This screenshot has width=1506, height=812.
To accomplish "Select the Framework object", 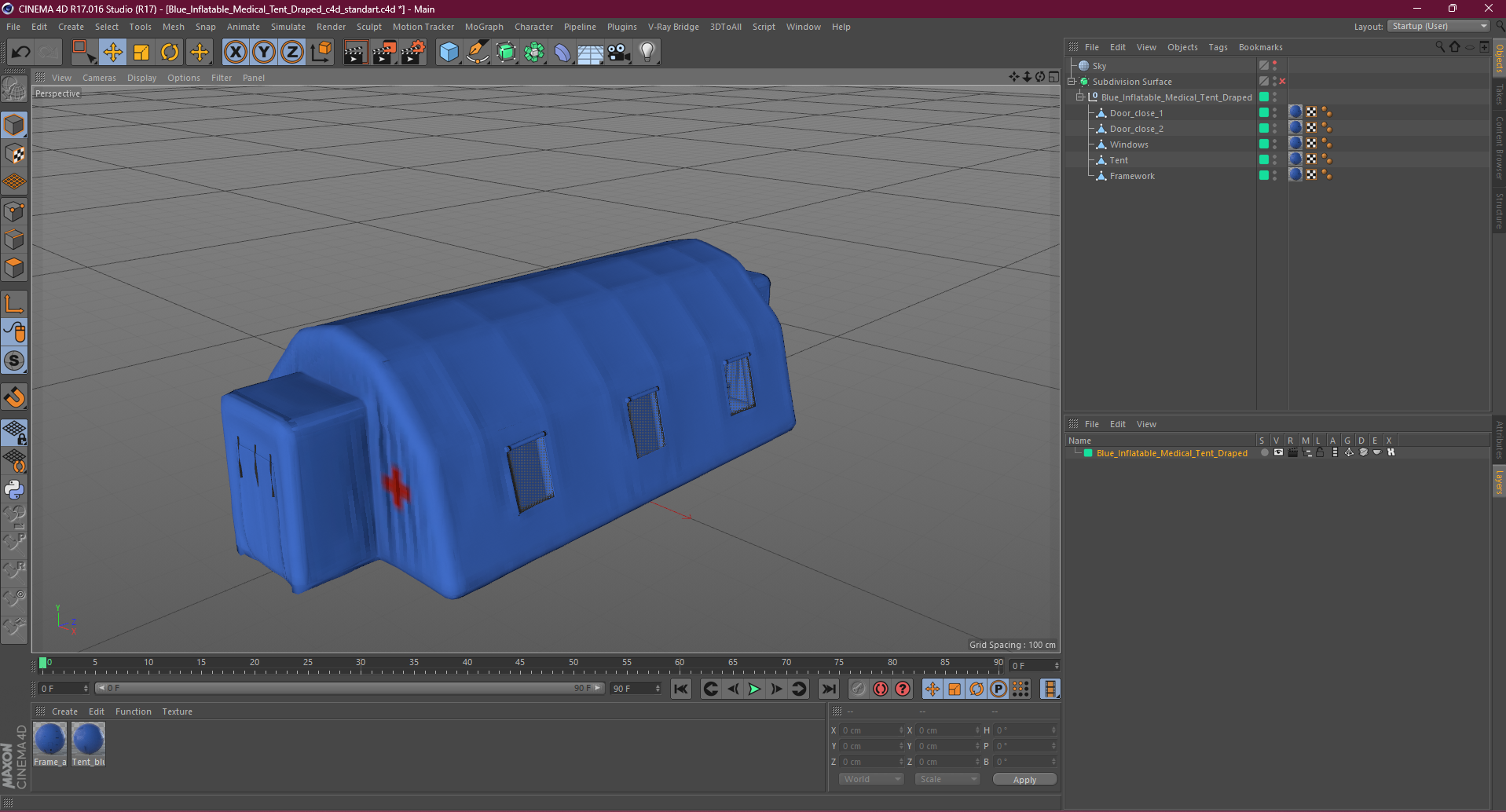I will (1132, 176).
